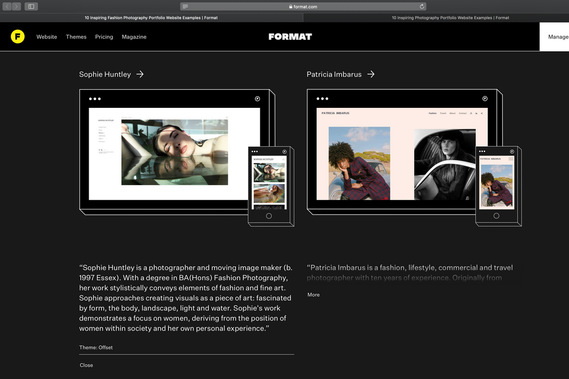Image resolution: width=569 pixels, height=379 pixels.
Task: Switch to the Fashion Photography Portfolio tab
Action: (x=151, y=17)
